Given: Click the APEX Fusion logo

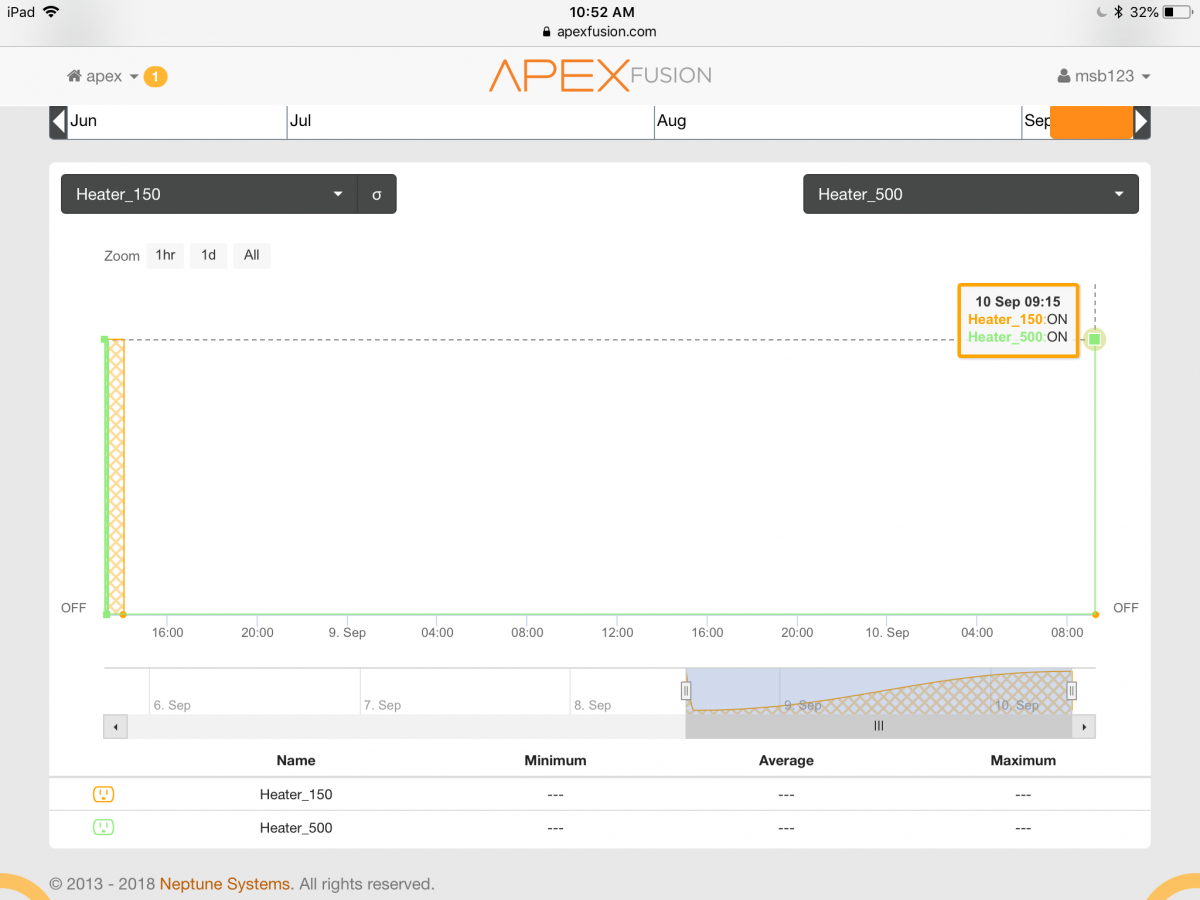Looking at the screenshot, I should coord(600,76).
